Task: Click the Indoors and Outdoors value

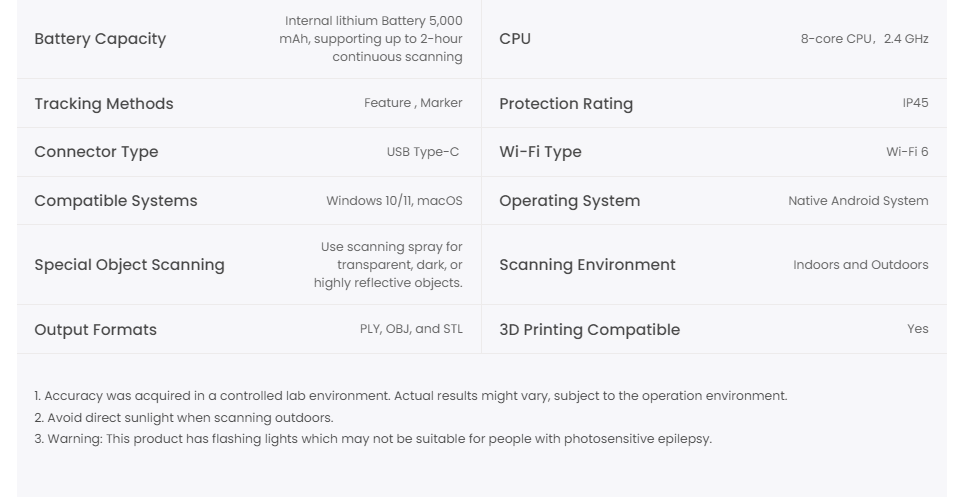Action: tap(860, 265)
